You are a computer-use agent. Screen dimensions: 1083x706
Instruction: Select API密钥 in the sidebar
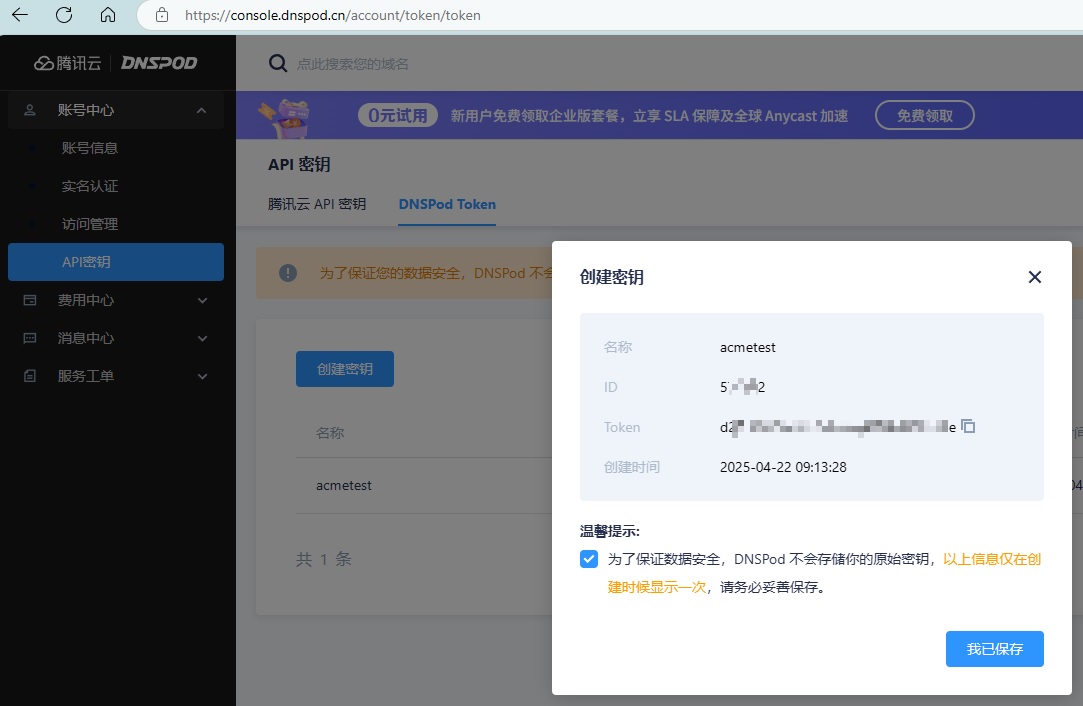(116, 262)
